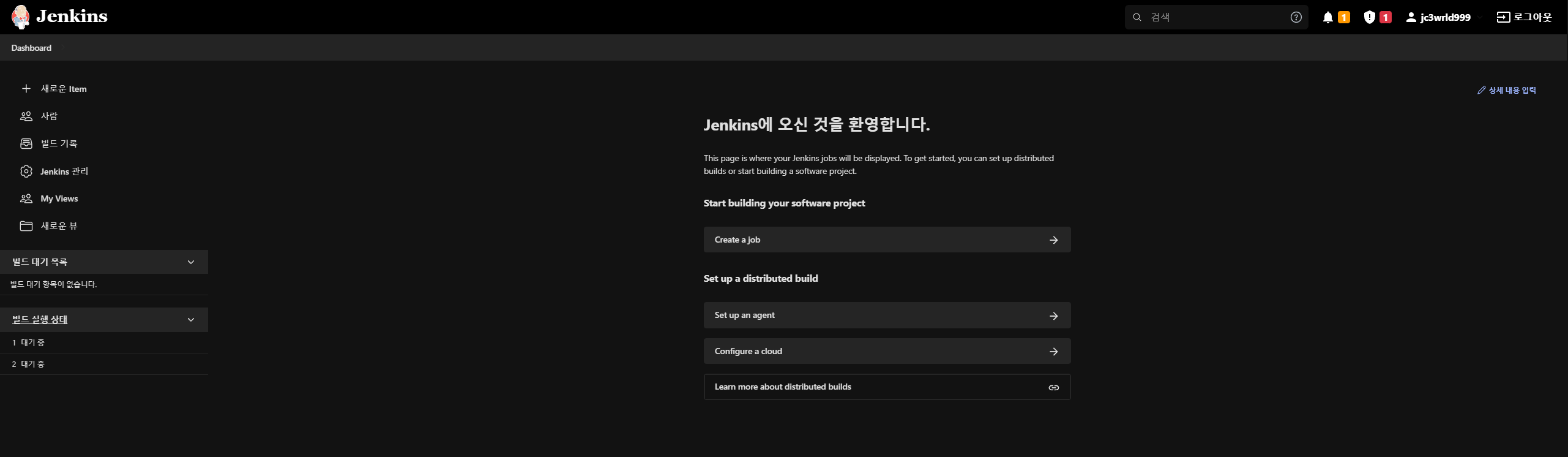Image resolution: width=1568 pixels, height=457 pixels.
Task: Click the Create a job button
Action: pyautogui.click(x=887, y=240)
